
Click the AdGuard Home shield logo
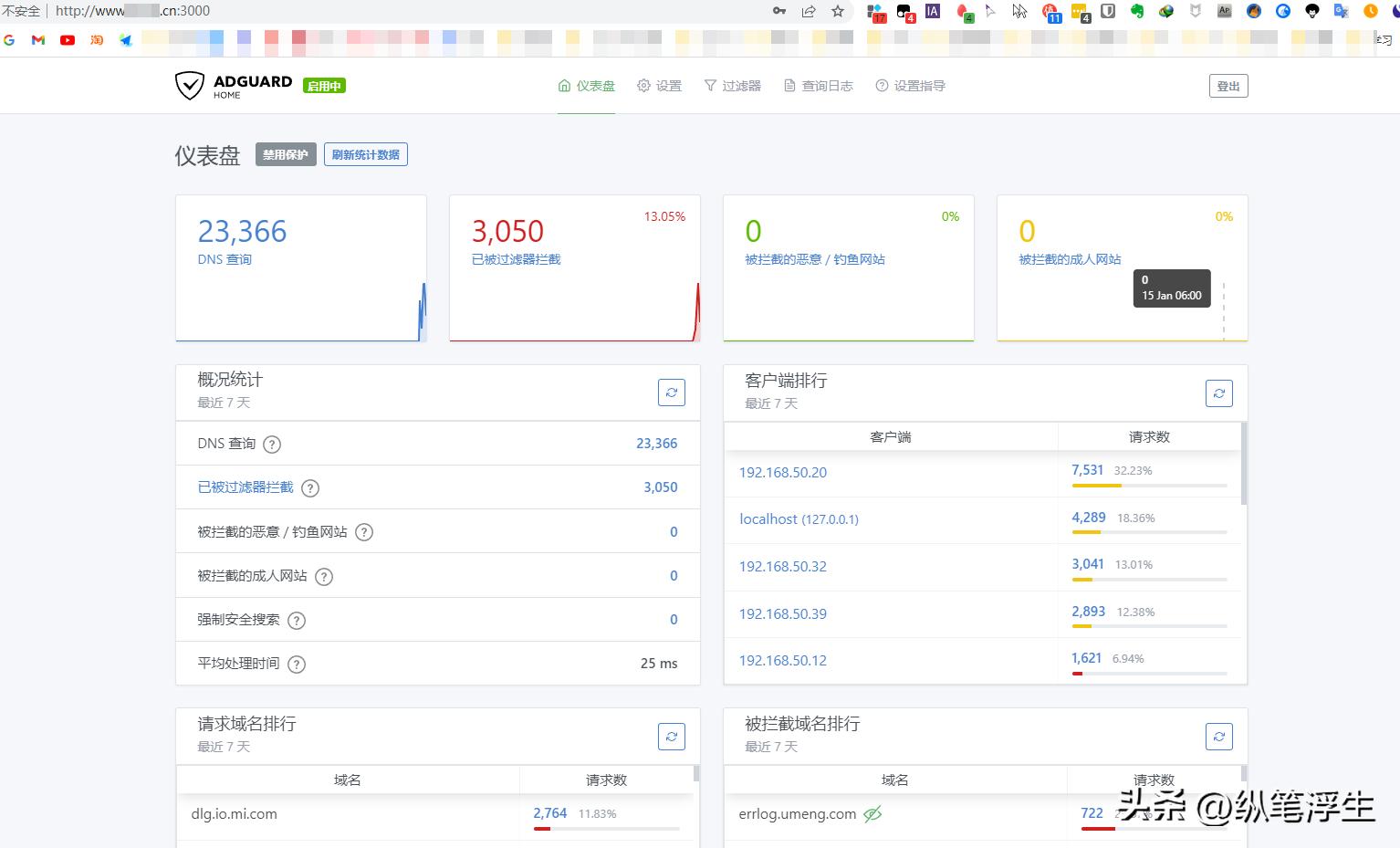189,85
